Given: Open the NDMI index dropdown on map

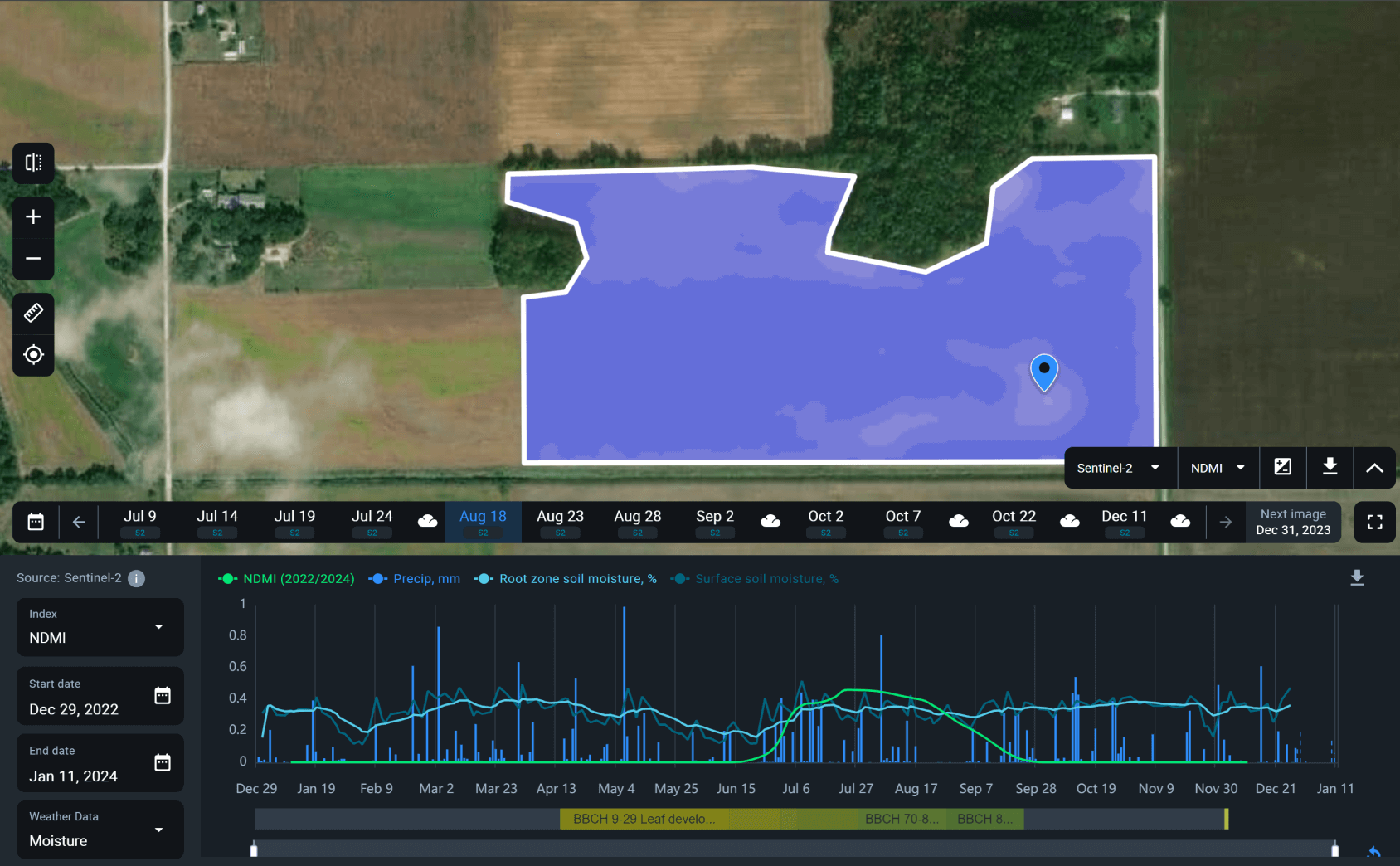Looking at the screenshot, I should [x=1218, y=468].
